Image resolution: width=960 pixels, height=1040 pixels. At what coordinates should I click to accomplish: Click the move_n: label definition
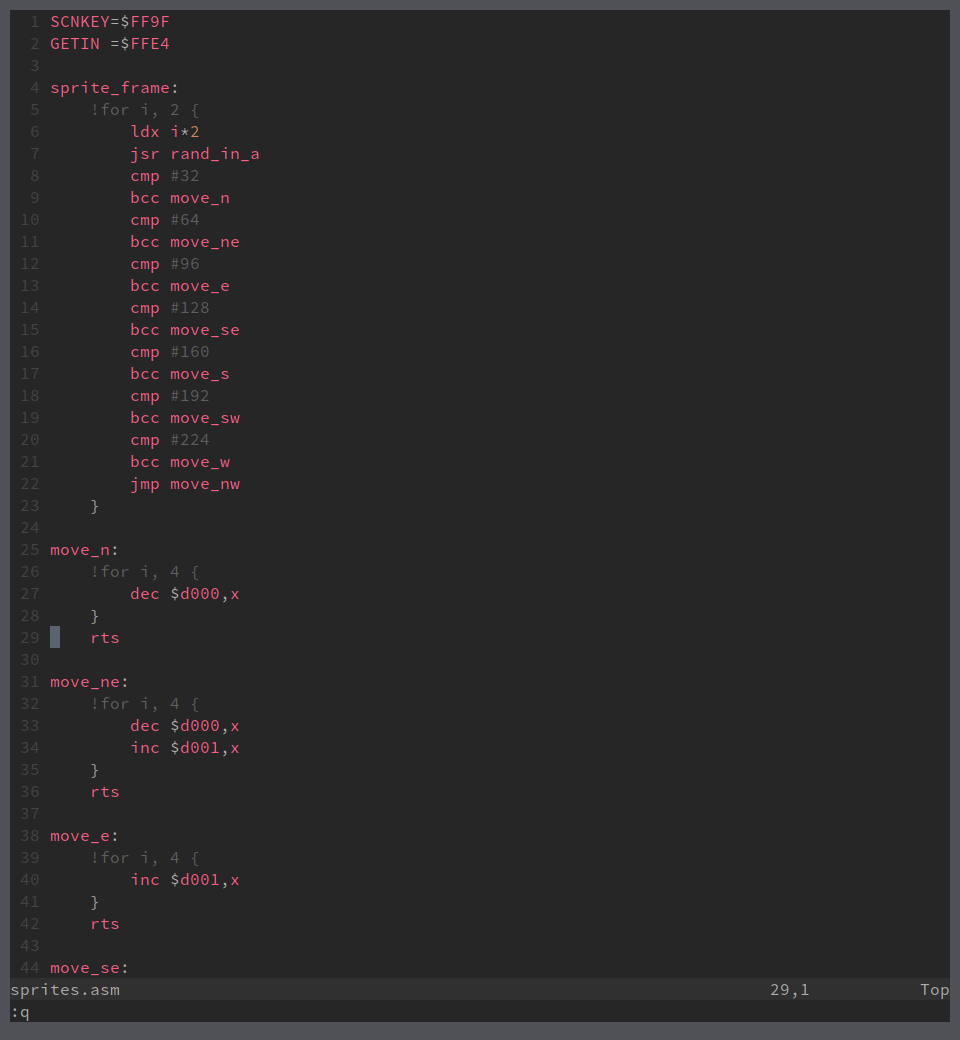coord(84,550)
